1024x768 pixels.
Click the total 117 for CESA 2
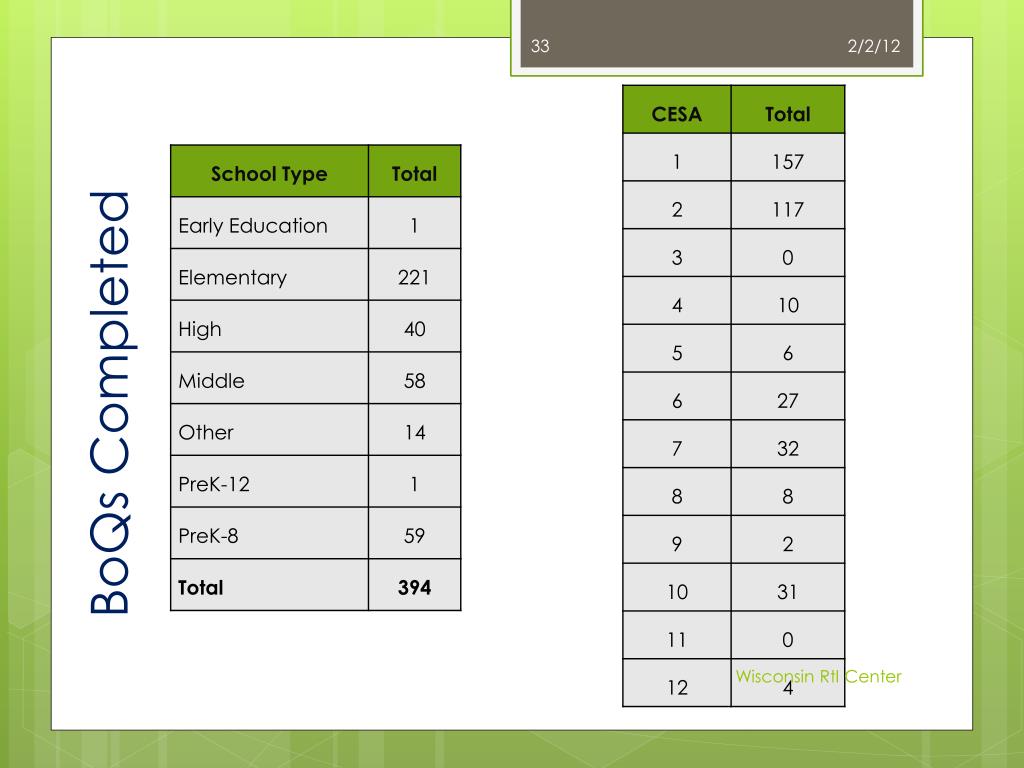(788, 210)
